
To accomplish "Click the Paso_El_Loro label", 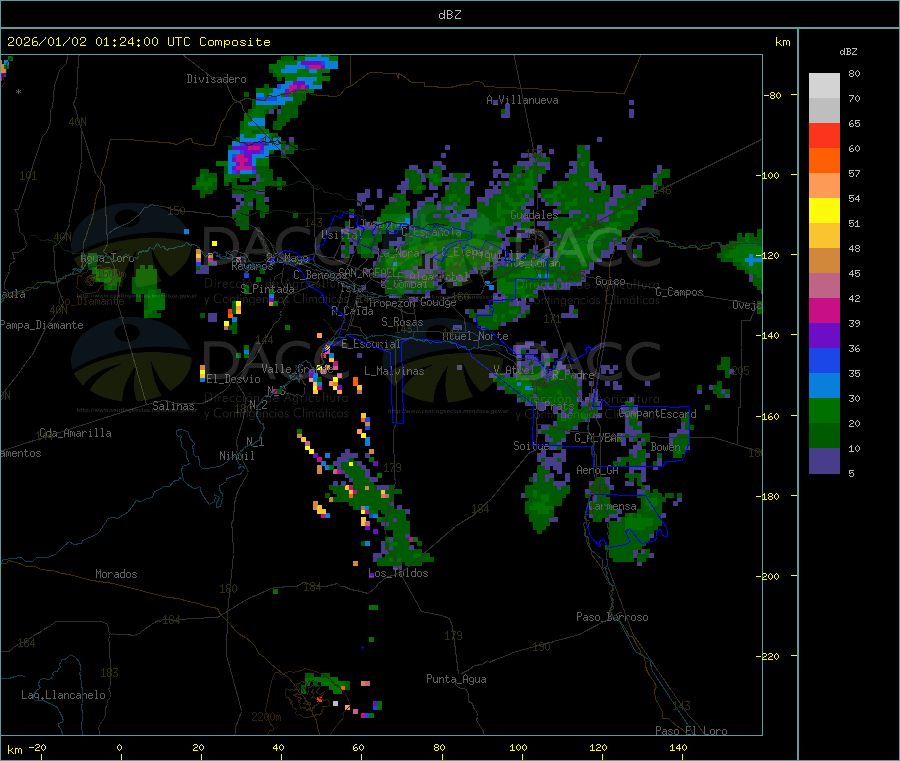I will 691,731.
